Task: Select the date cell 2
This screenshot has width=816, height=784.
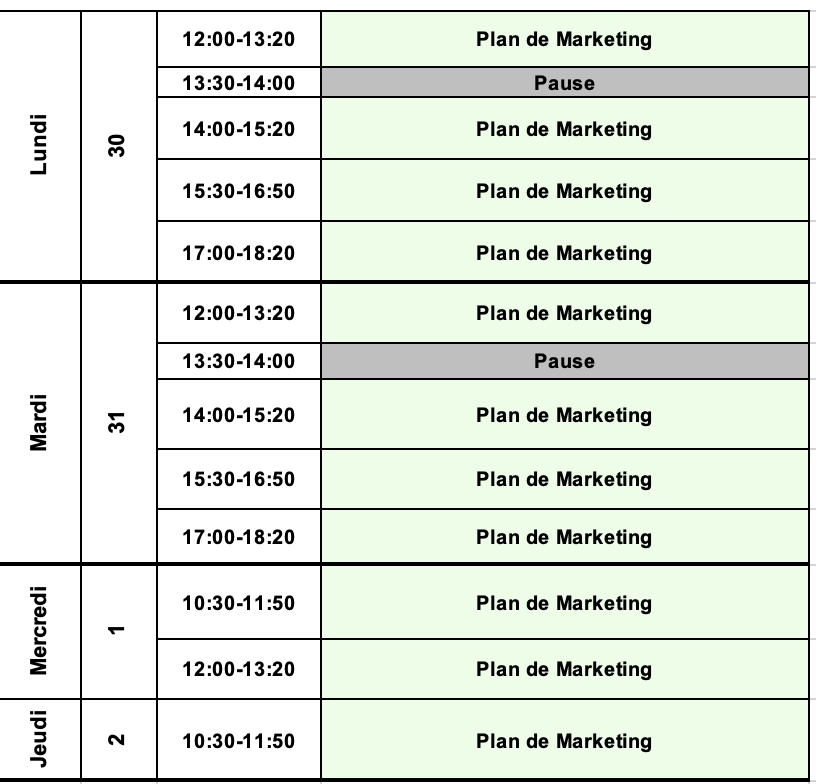Action: pos(119,739)
